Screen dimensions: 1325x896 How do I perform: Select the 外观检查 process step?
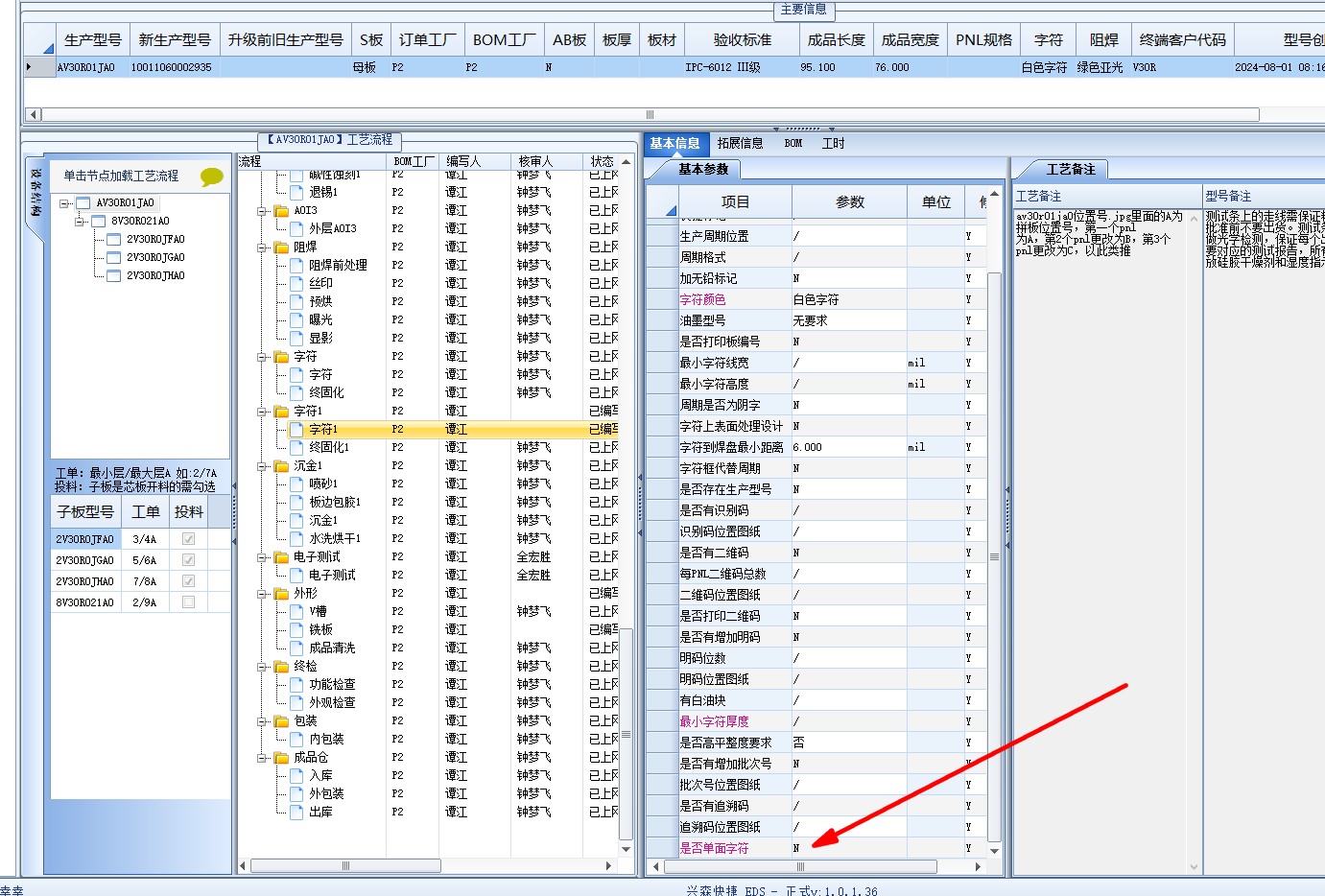coord(332,703)
